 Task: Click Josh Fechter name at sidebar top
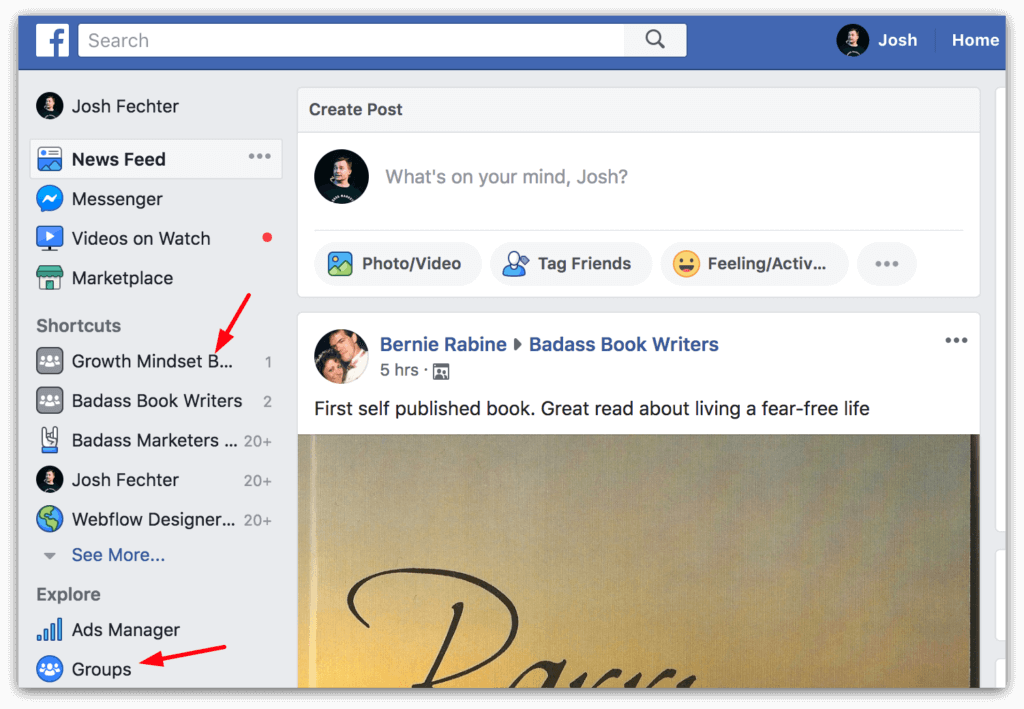pos(125,106)
